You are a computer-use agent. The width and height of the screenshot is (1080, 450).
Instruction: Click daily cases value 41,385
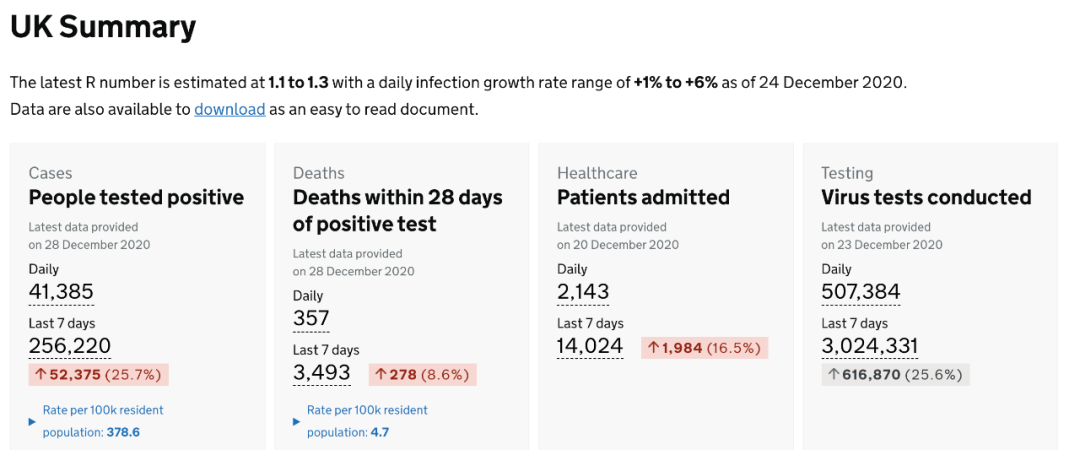coord(61,292)
